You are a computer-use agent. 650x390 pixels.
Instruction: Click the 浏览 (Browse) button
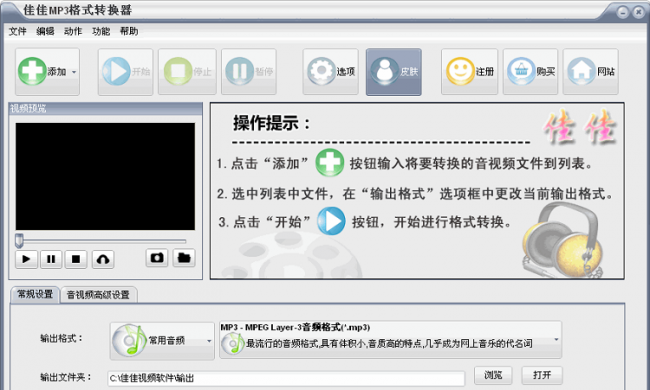493,375
